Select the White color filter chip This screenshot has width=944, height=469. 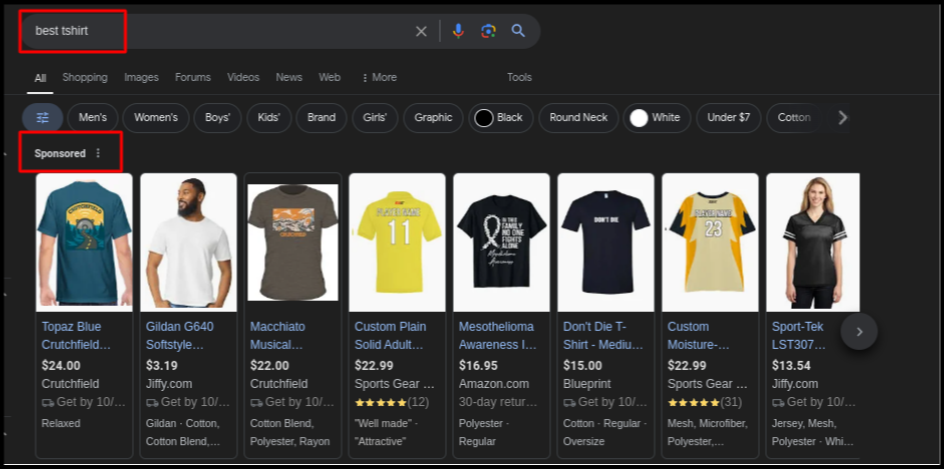[657, 117]
